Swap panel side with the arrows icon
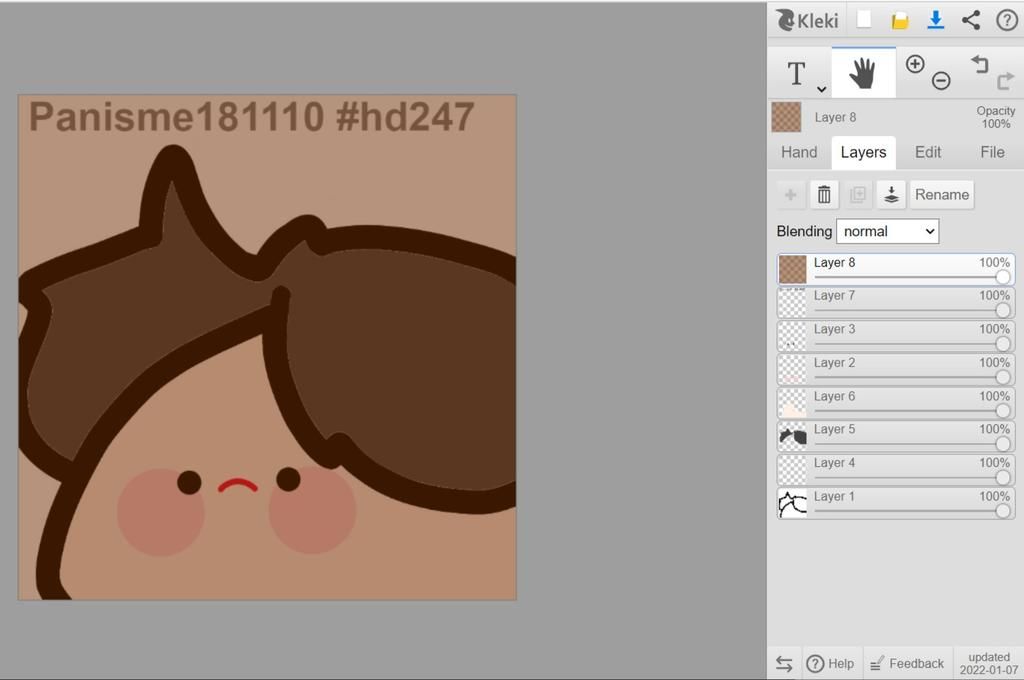The width and height of the screenshot is (1024, 680). pyautogui.click(x=784, y=664)
